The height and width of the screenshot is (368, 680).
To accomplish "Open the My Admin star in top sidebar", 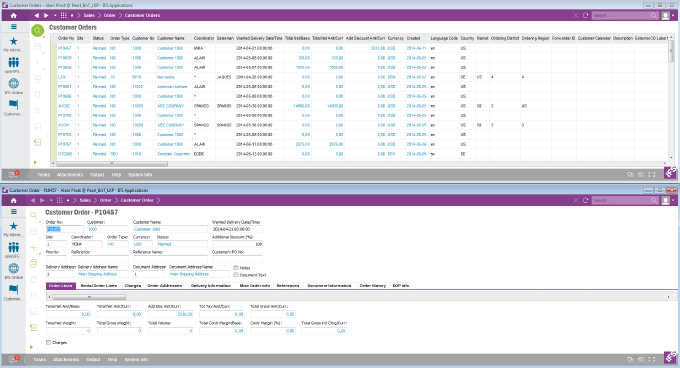I will click(13, 42).
